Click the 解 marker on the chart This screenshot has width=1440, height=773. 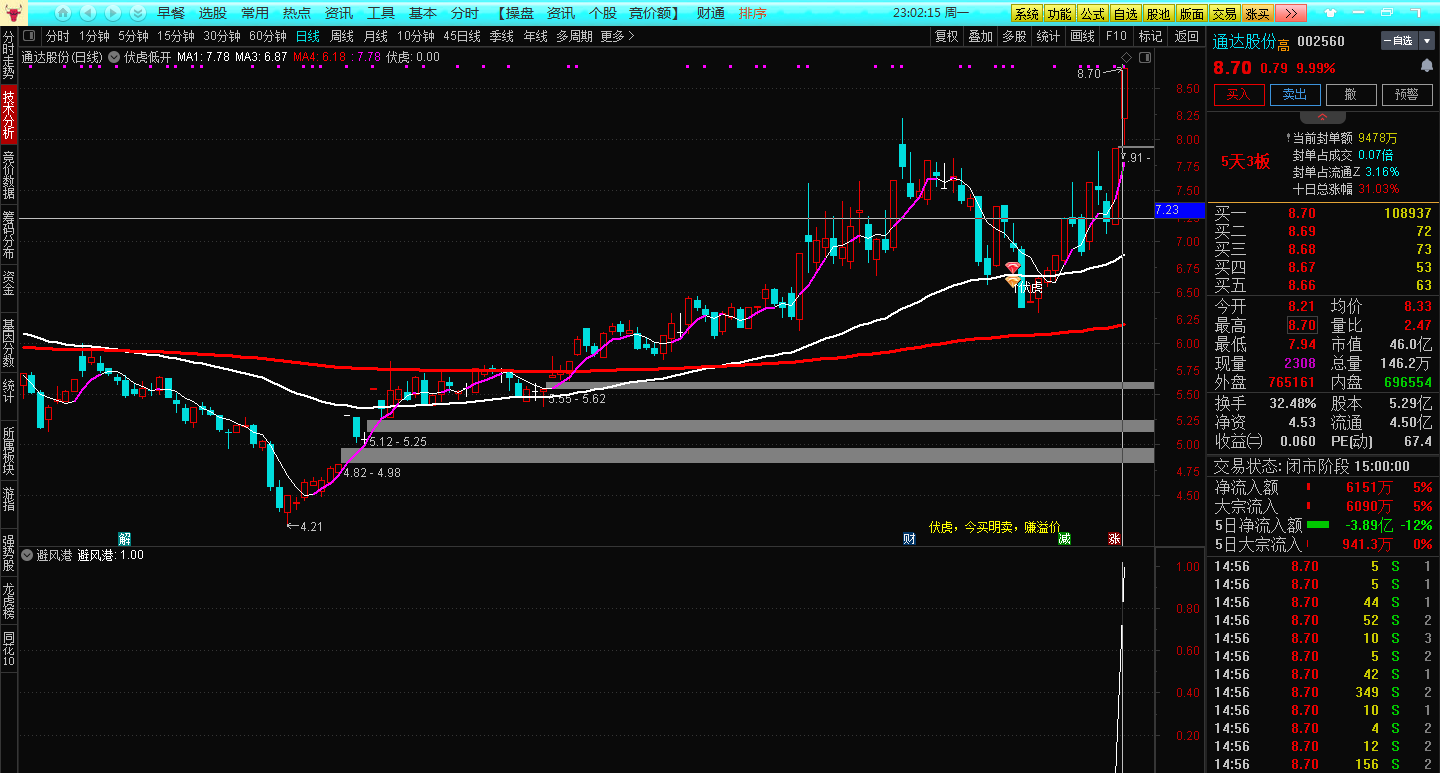125,538
